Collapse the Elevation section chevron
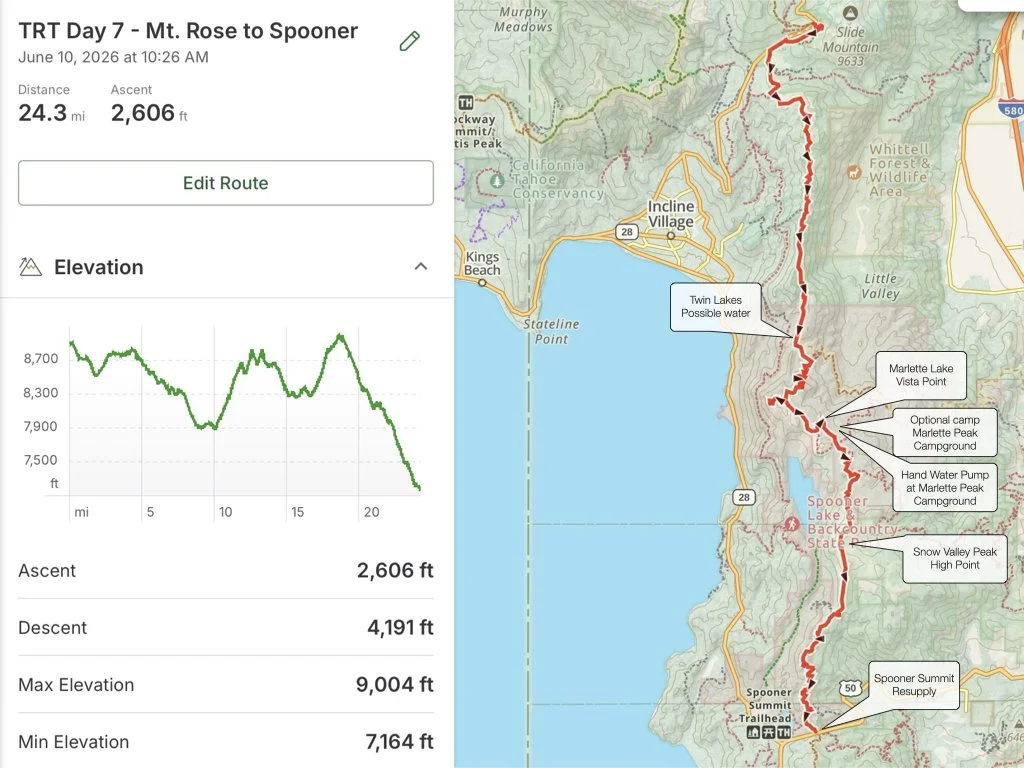 (421, 266)
